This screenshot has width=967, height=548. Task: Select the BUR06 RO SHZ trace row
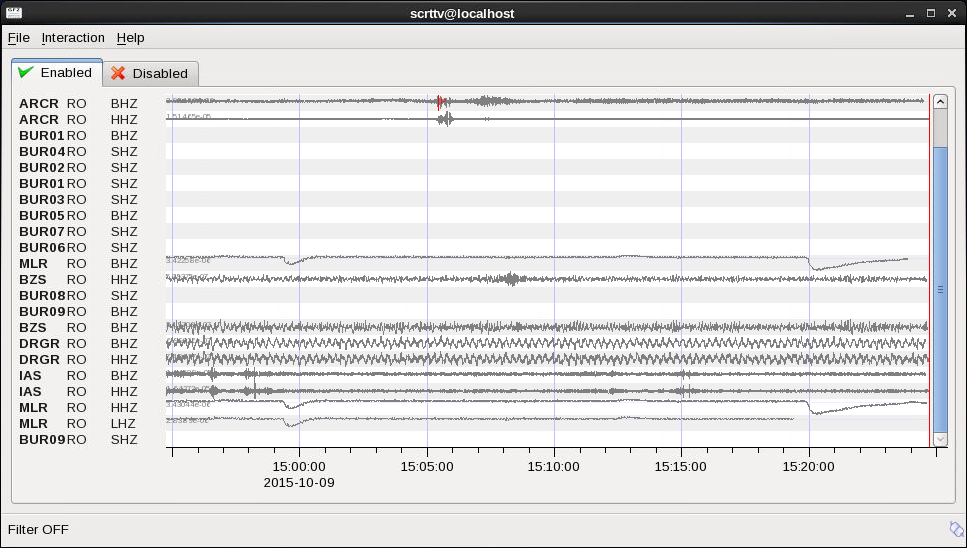pos(474,247)
